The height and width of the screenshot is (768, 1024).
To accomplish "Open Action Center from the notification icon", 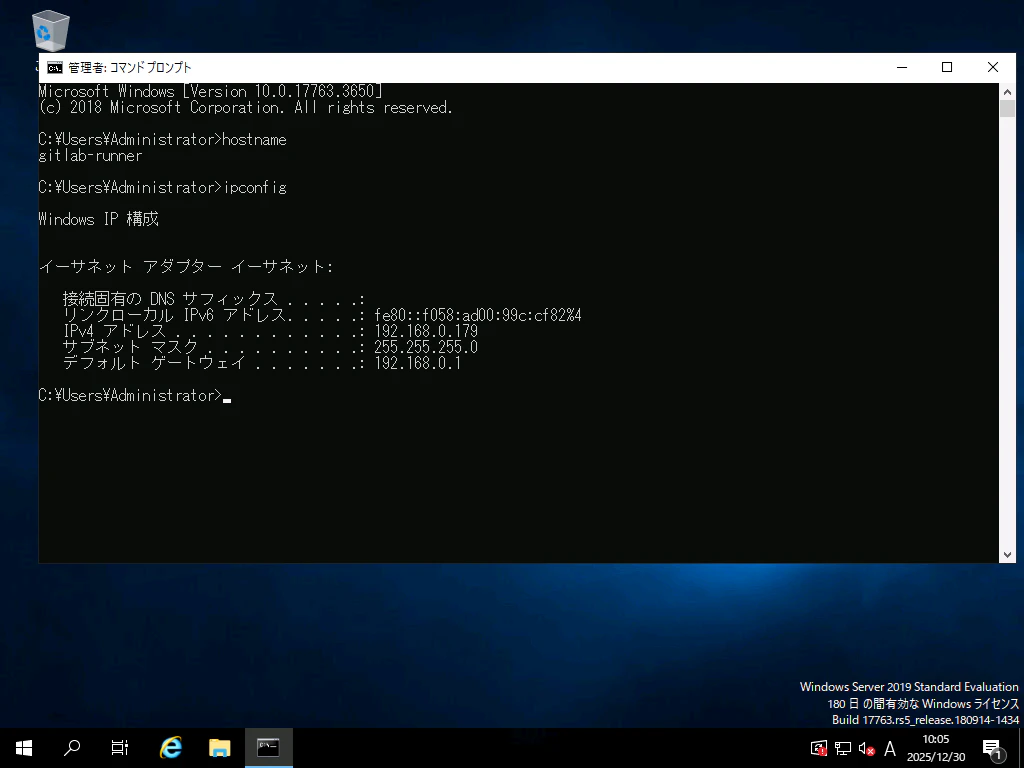I will (x=991, y=748).
